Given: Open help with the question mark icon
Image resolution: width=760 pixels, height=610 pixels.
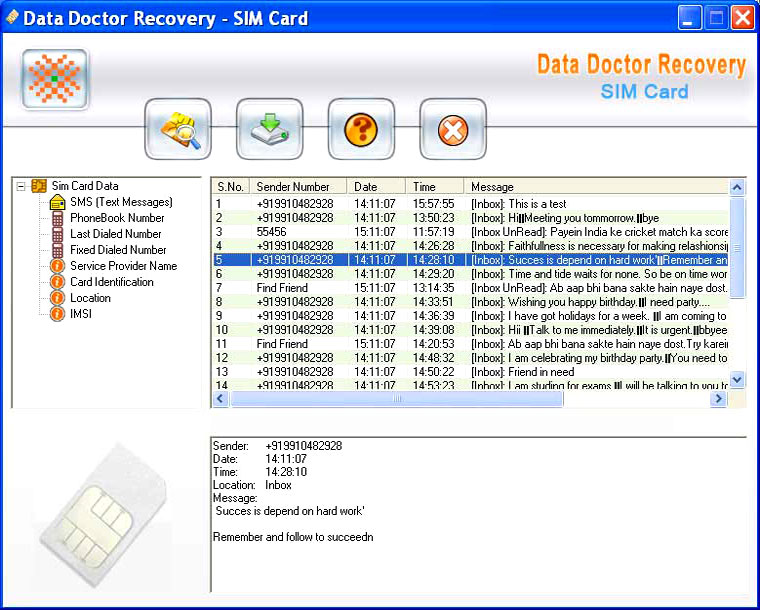Looking at the screenshot, I should [361, 129].
